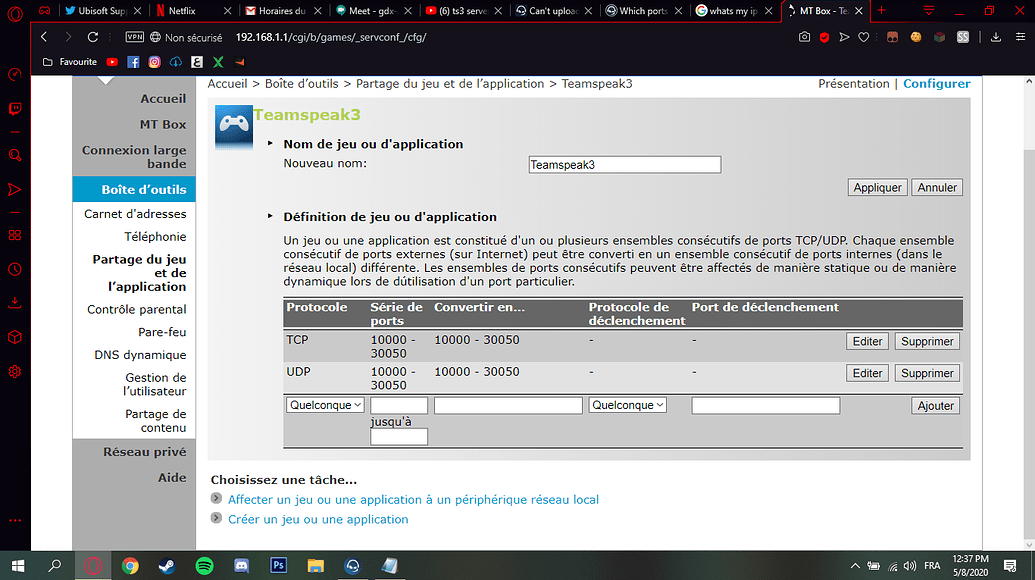Switch to the ts3 server YouTube tab
Viewport: 1035px width, 580px height.
[x=463, y=11]
